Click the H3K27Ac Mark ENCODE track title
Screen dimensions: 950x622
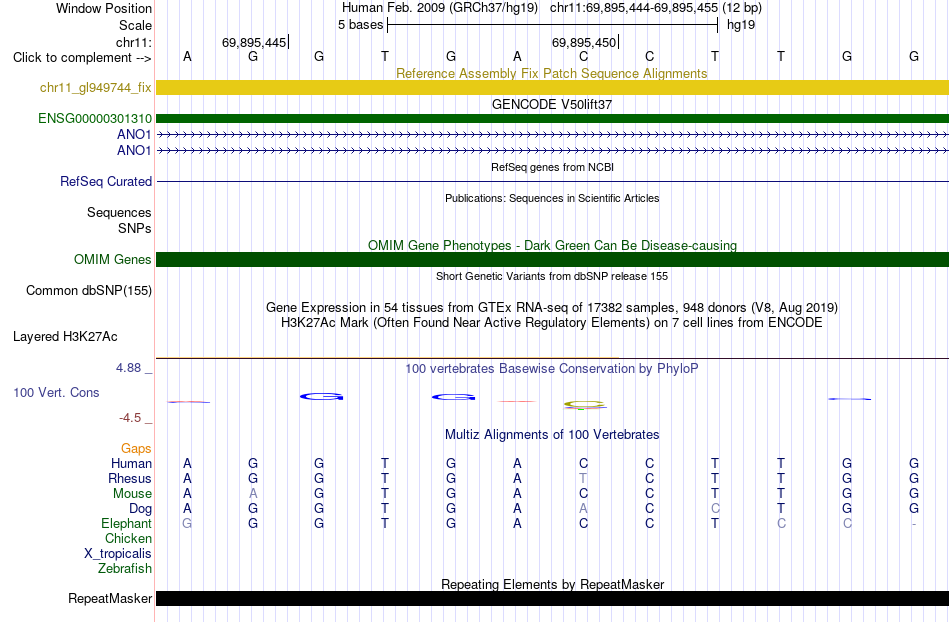click(552, 323)
